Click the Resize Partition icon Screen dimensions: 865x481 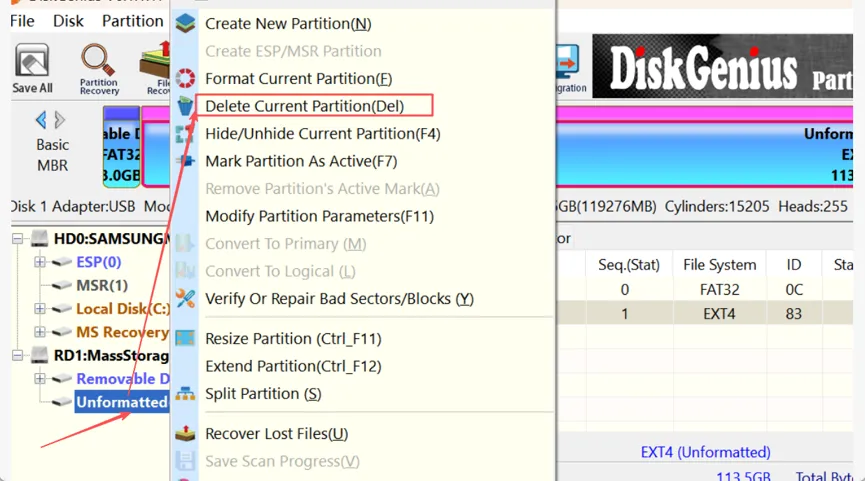point(185,338)
